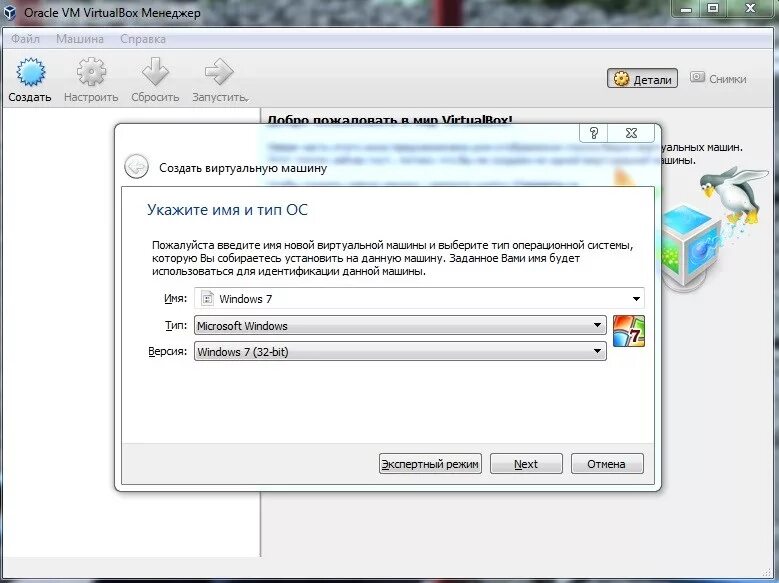Image resolution: width=779 pixels, height=583 pixels.
Task: Select the Детали view button
Action: tap(642, 79)
